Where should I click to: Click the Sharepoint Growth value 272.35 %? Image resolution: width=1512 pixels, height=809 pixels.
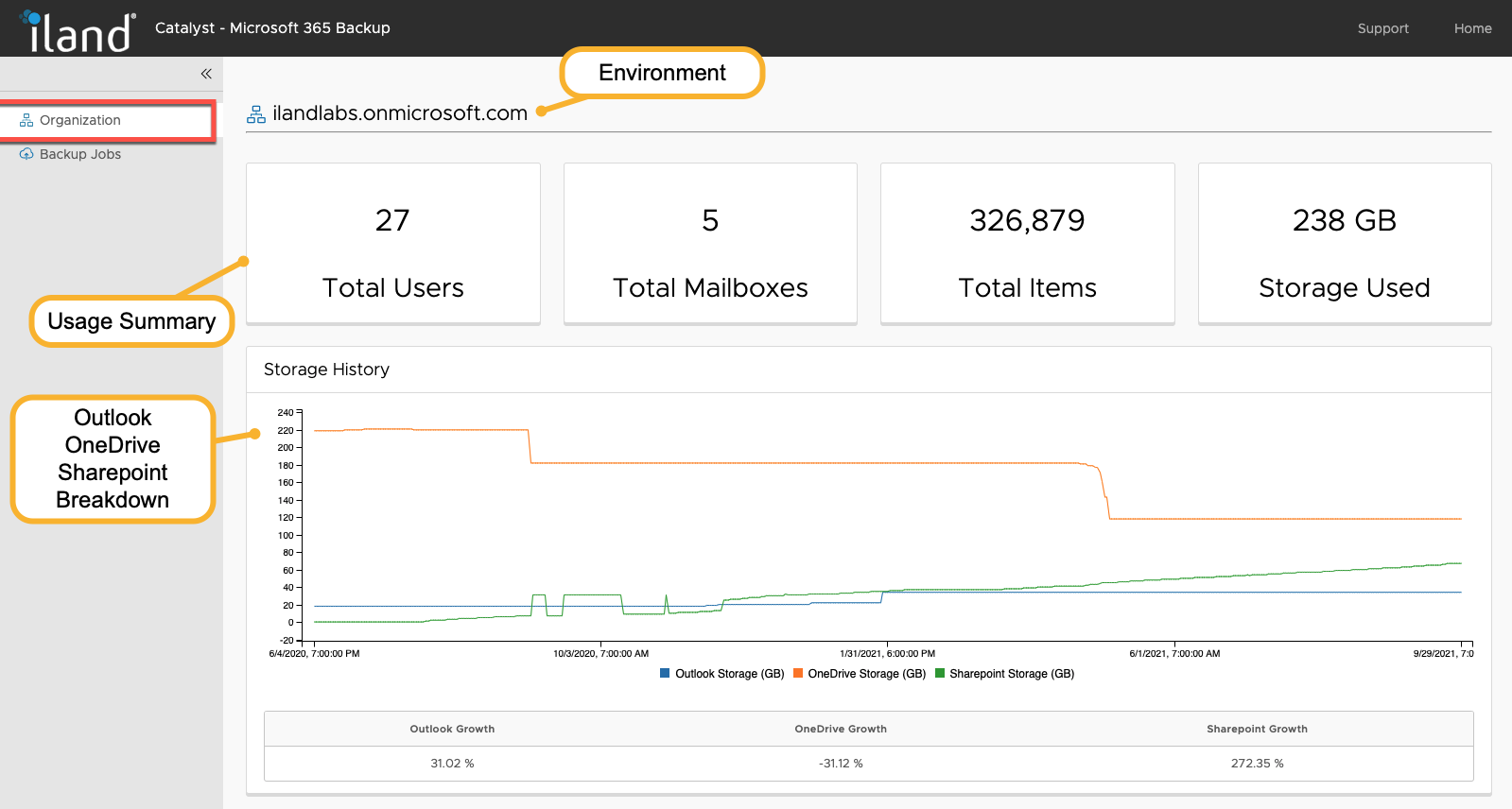tap(1257, 764)
